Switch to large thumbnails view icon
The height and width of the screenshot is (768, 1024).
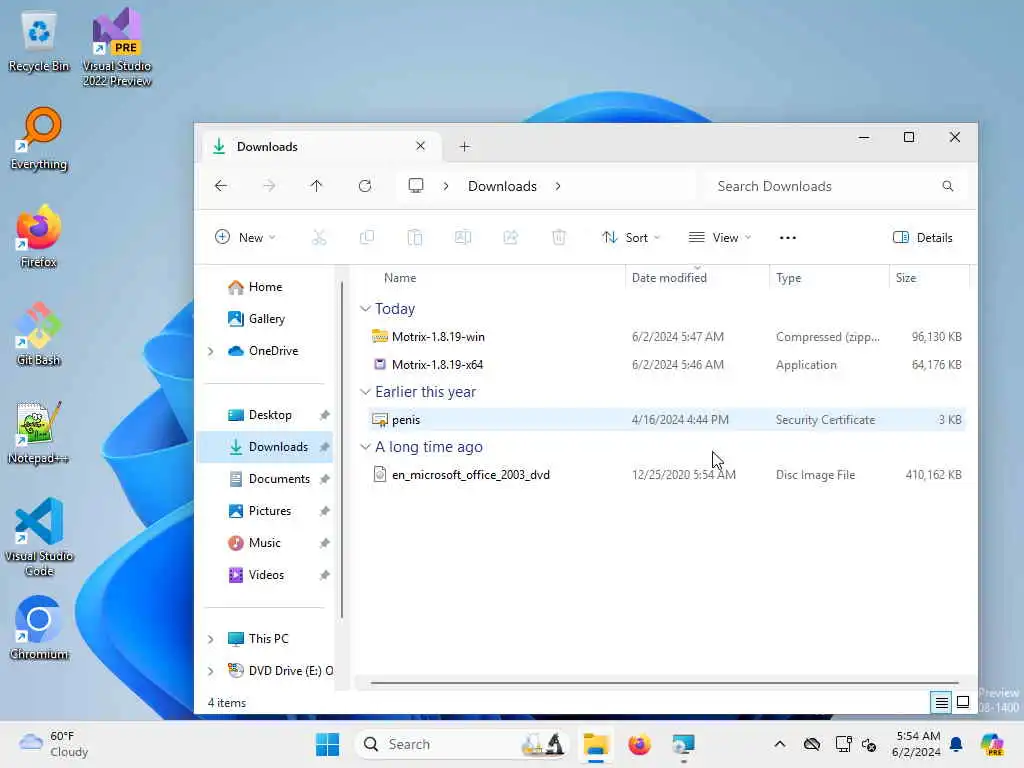pos(963,703)
